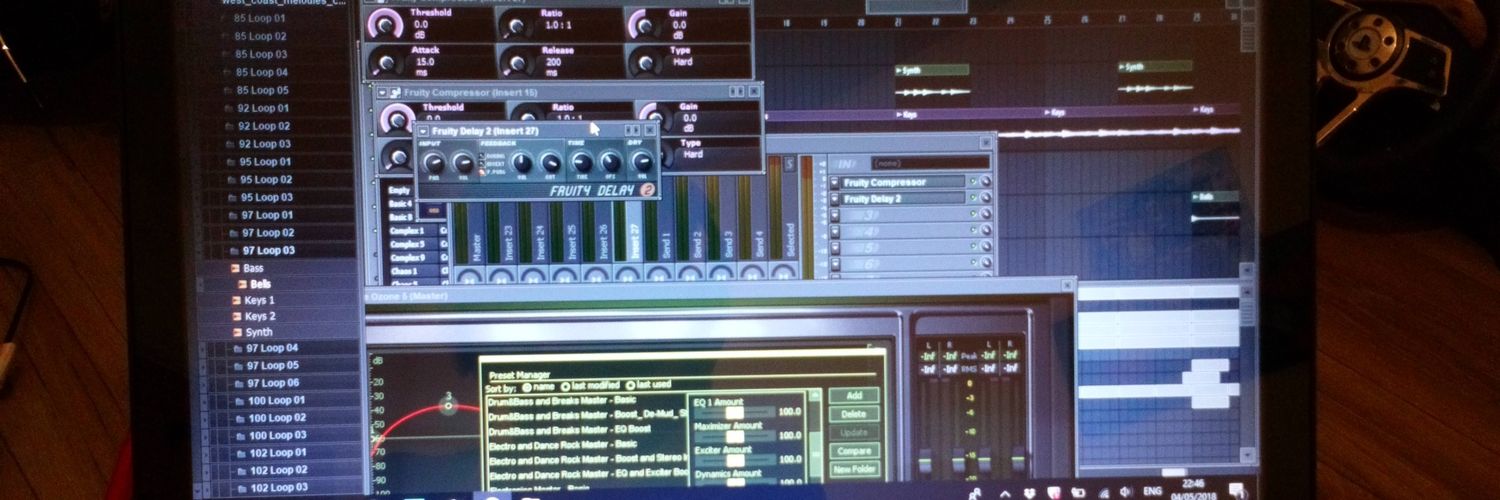Click the top compressor Threshold knob
Viewport: 1500px width, 500px height.
[x=384, y=24]
